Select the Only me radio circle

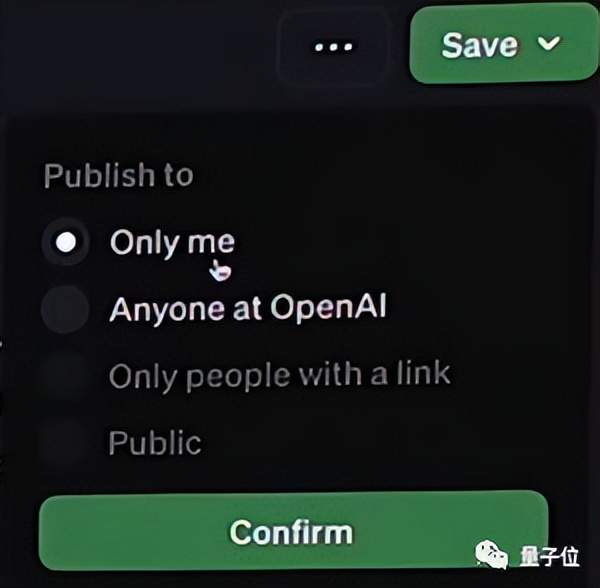[x=65, y=242]
